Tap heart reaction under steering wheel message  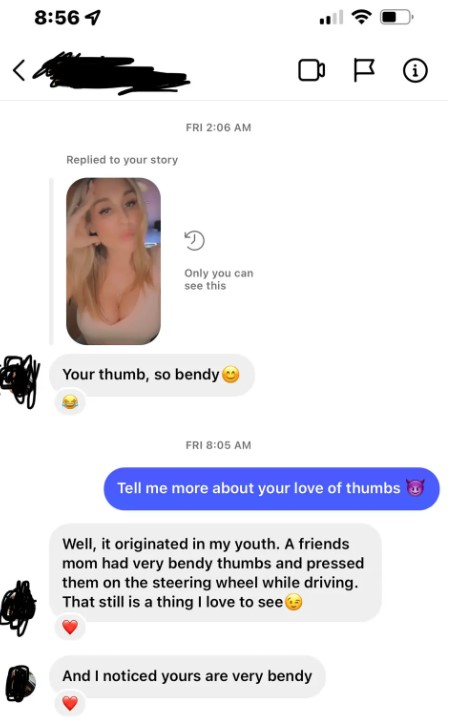click(x=70, y=627)
